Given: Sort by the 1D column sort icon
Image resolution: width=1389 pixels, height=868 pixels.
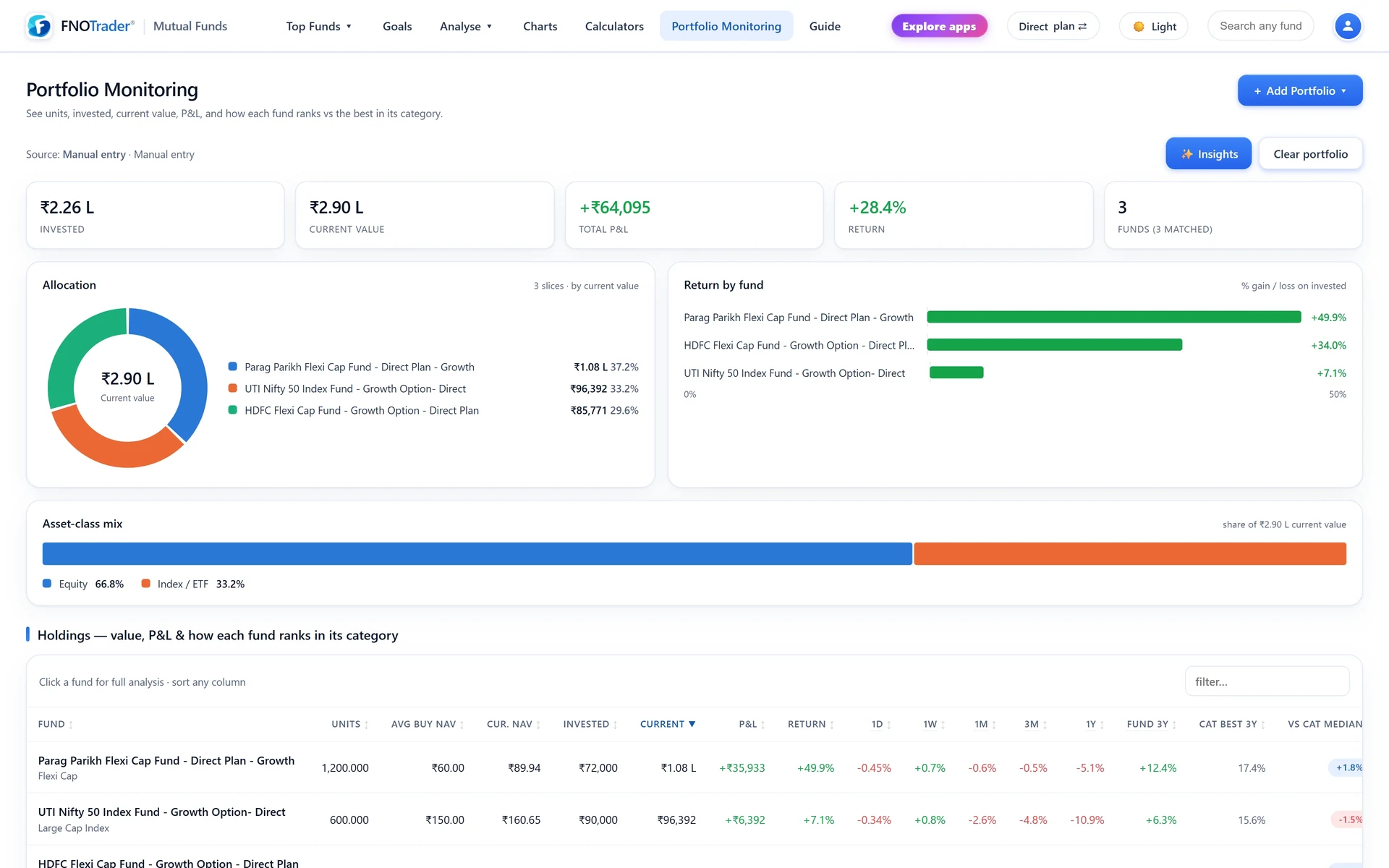Looking at the screenshot, I should click(889, 725).
